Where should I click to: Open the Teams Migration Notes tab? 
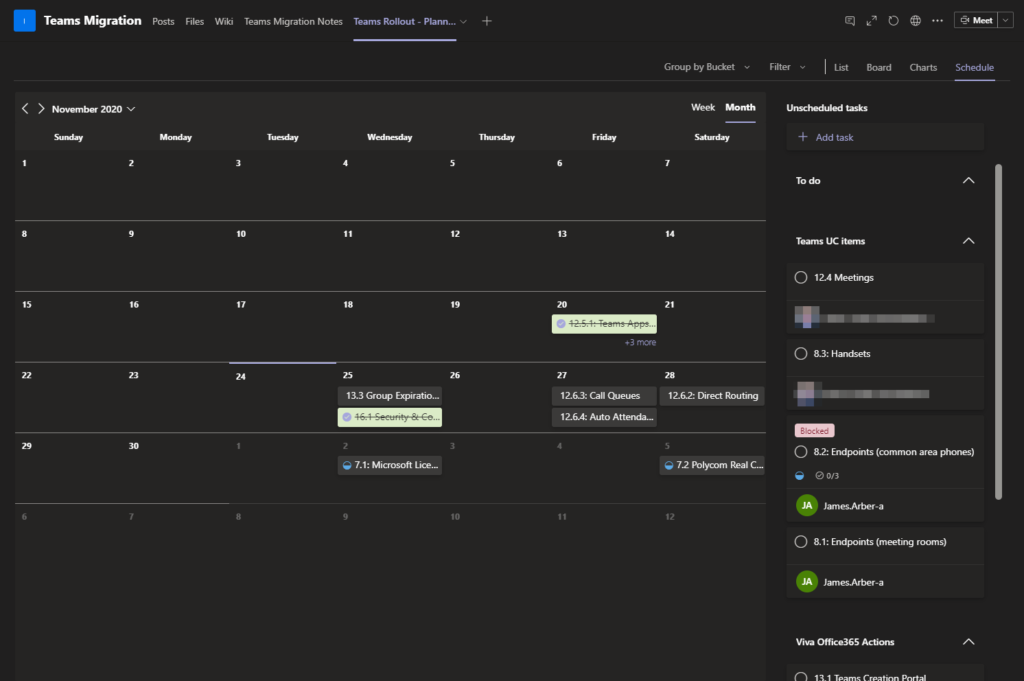(293, 22)
